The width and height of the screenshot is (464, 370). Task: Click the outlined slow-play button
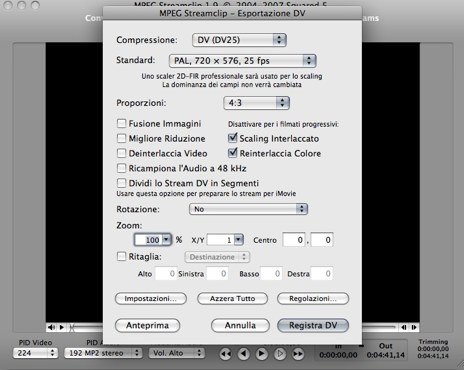pyautogui.click(x=280, y=354)
